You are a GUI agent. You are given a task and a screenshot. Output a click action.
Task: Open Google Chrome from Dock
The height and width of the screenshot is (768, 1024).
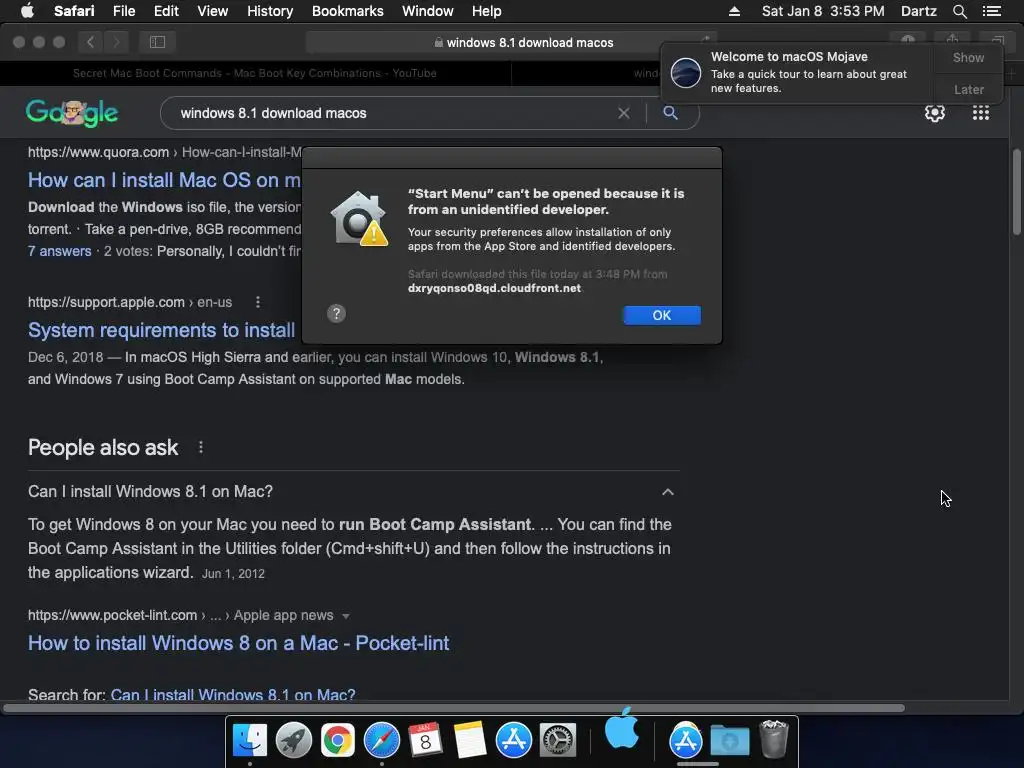tap(338, 741)
